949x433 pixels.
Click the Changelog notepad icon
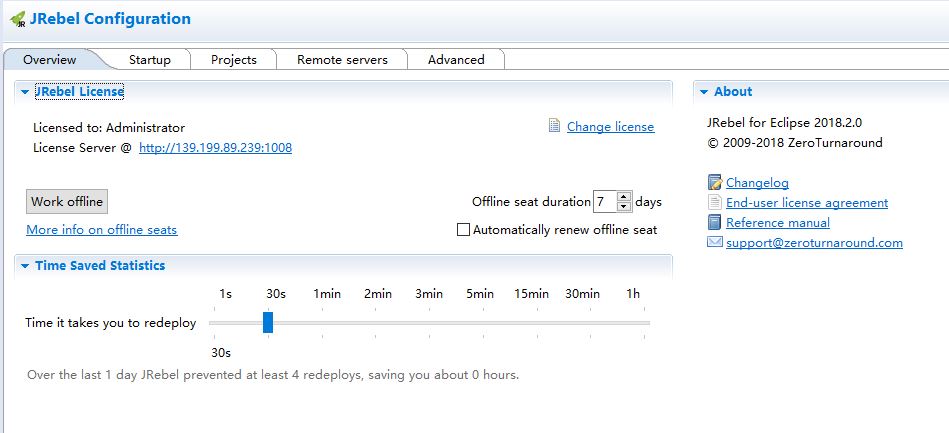[715, 182]
